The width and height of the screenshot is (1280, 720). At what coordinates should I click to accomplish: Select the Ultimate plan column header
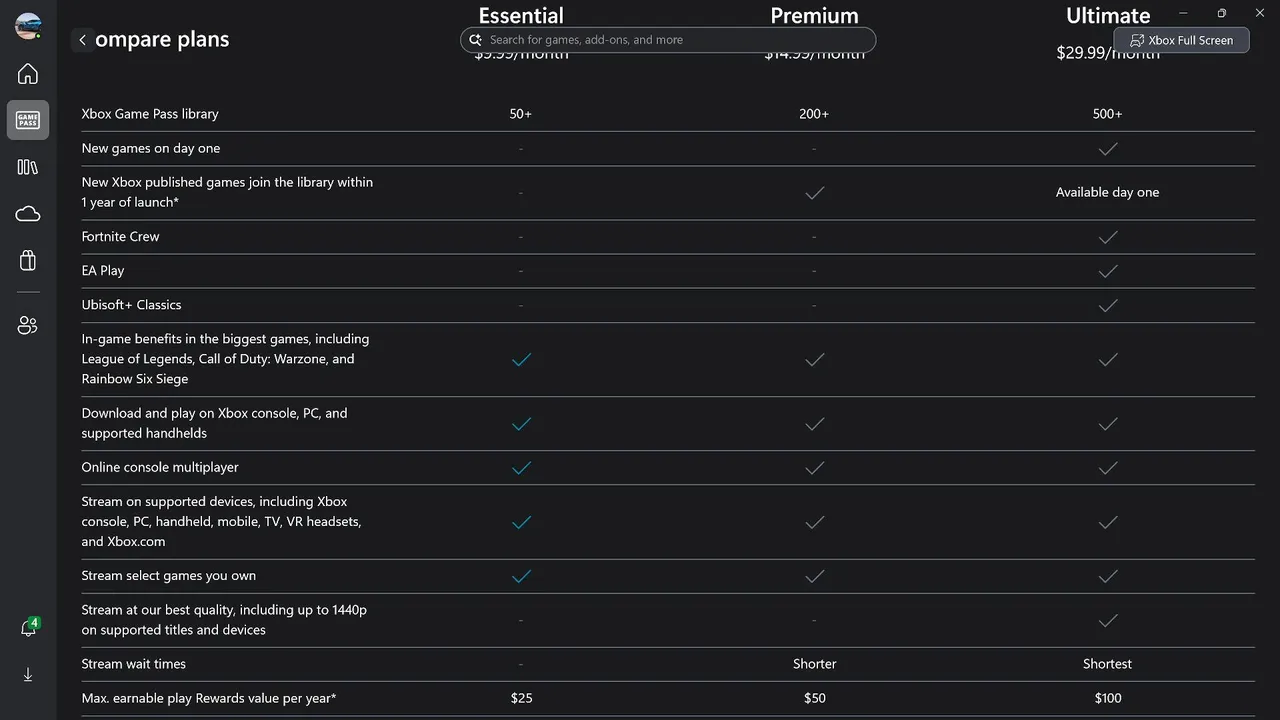pyautogui.click(x=1108, y=16)
